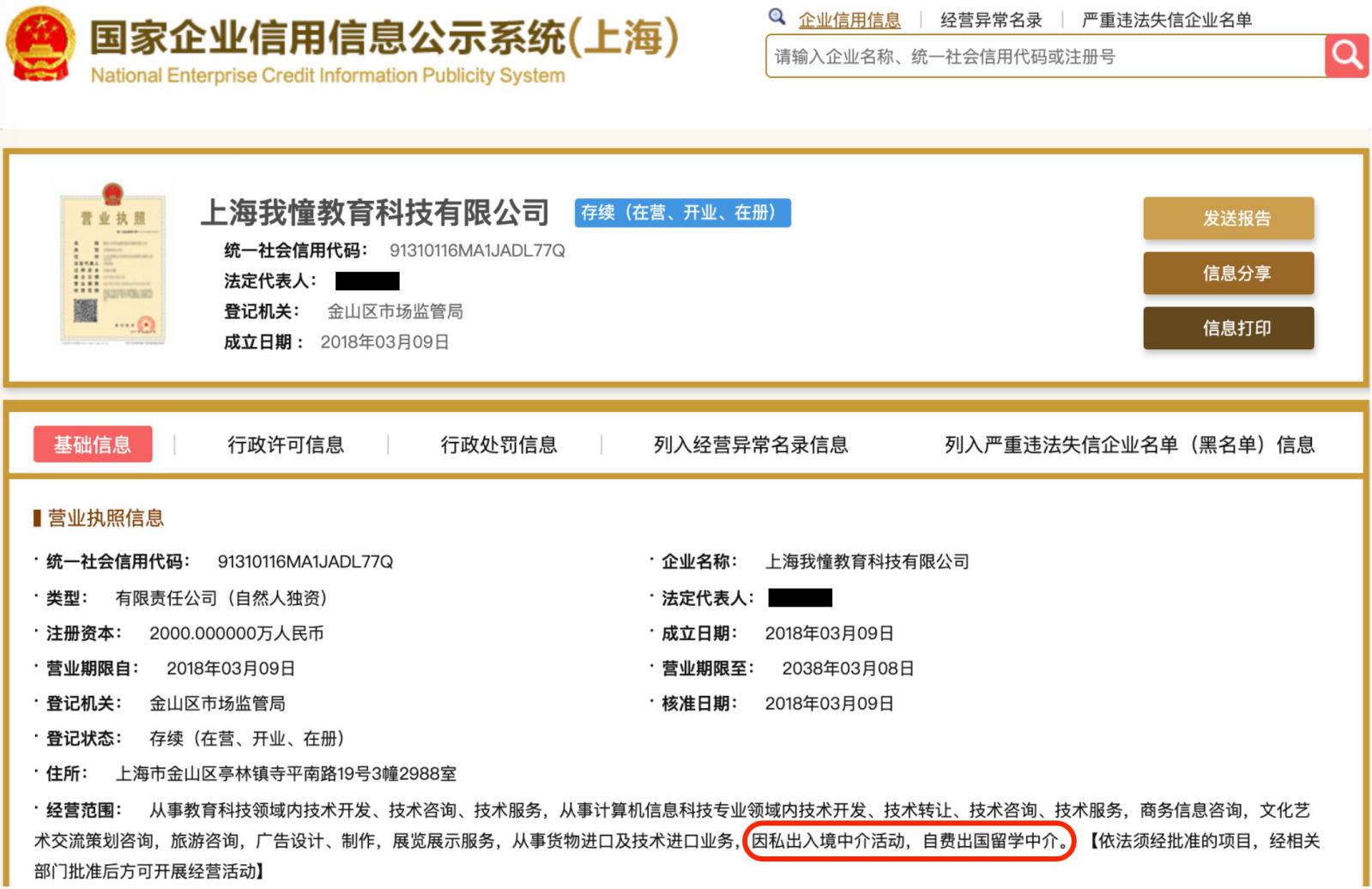
Task: Switch to the 行政许可信息 tab
Action: (286, 444)
